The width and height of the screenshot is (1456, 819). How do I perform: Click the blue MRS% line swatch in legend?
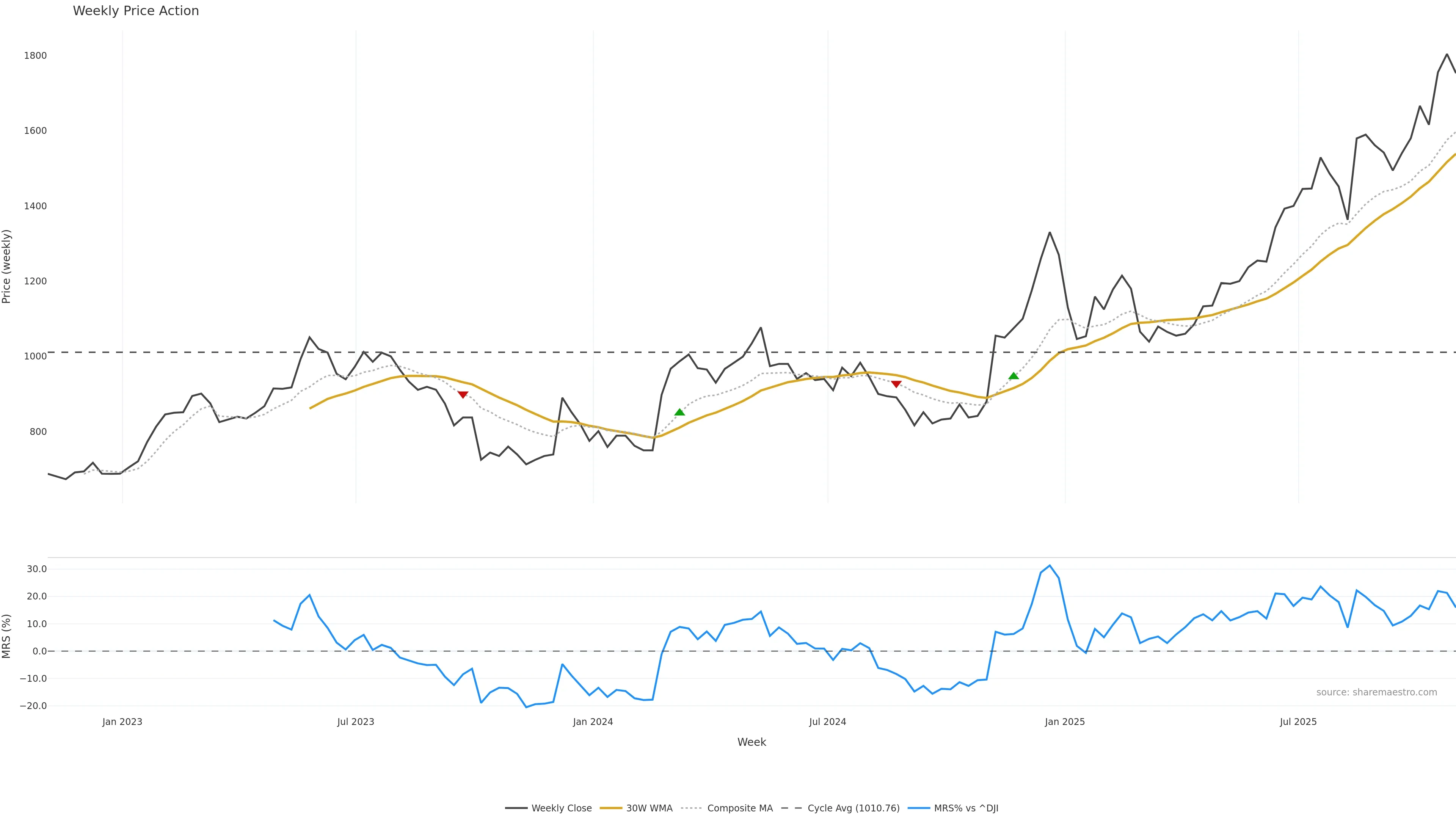[918, 808]
